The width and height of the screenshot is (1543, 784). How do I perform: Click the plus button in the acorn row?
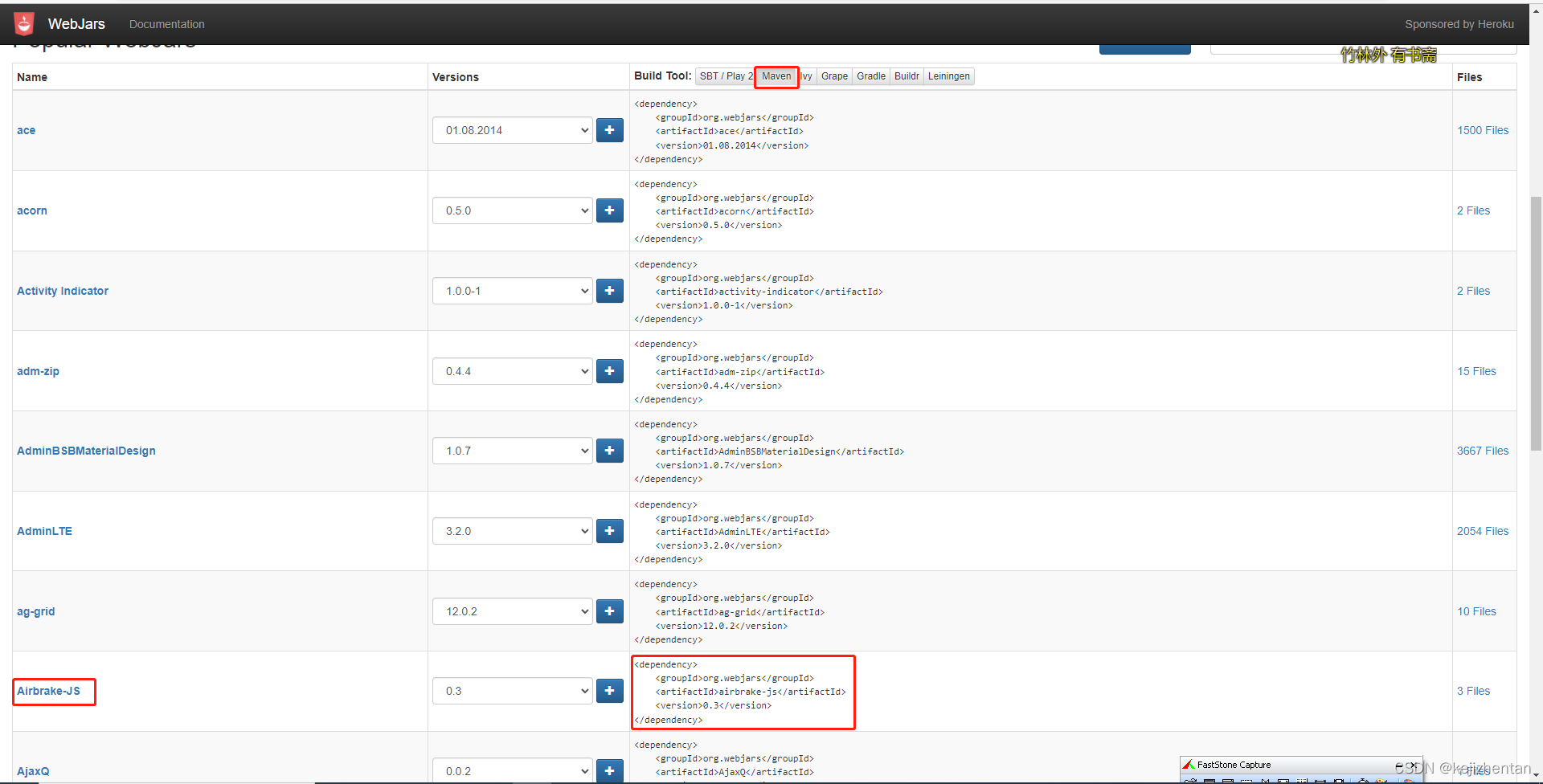pyautogui.click(x=610, y=210)
